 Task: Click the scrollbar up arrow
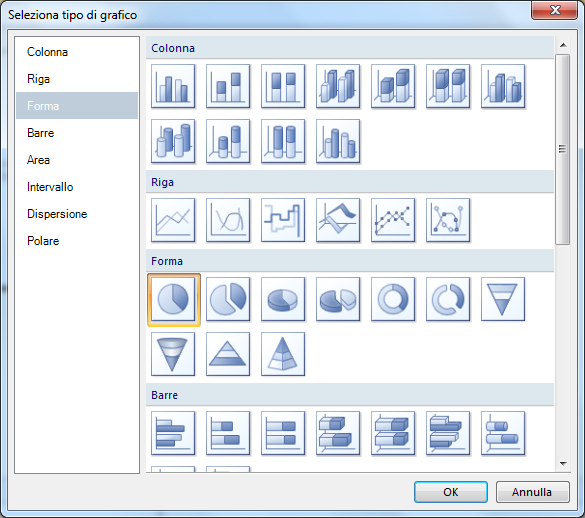(x=563, y=45)
